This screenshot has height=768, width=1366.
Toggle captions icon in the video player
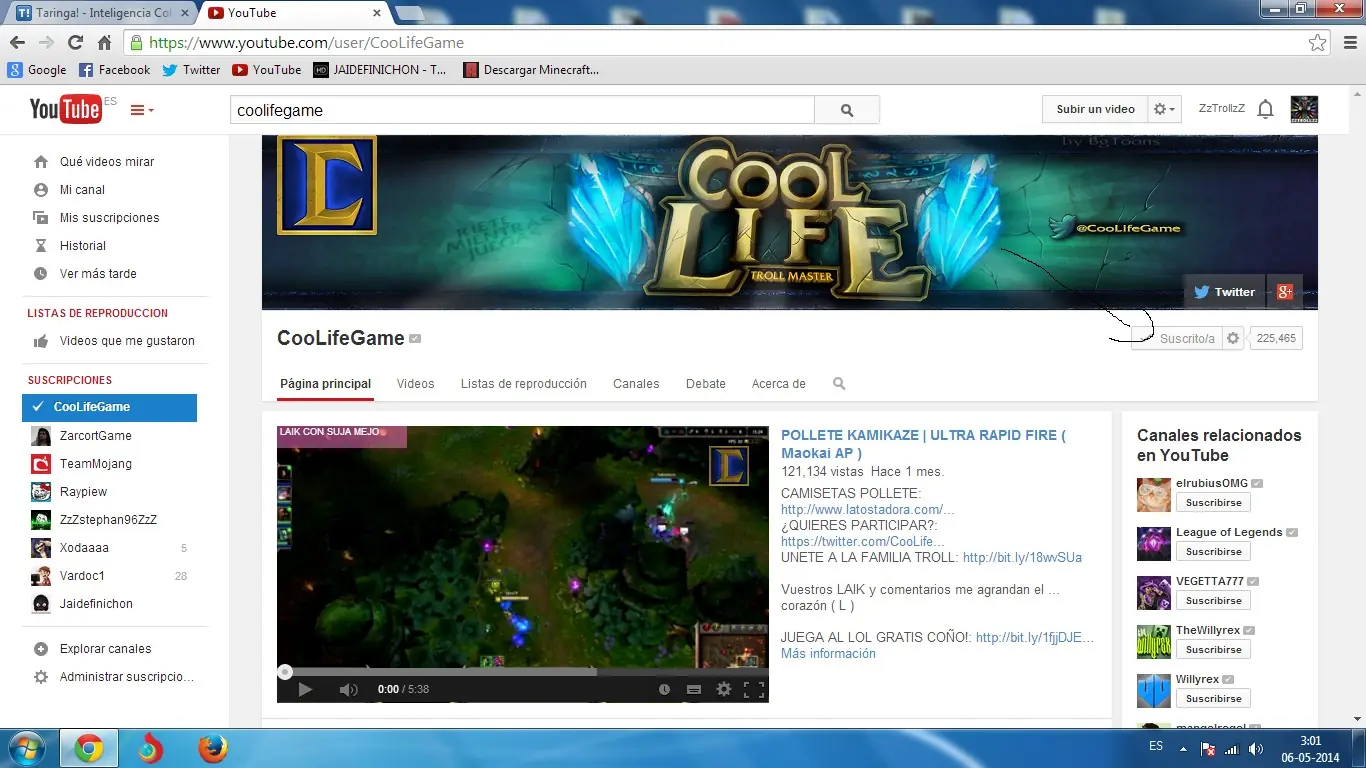coord(694,689)
